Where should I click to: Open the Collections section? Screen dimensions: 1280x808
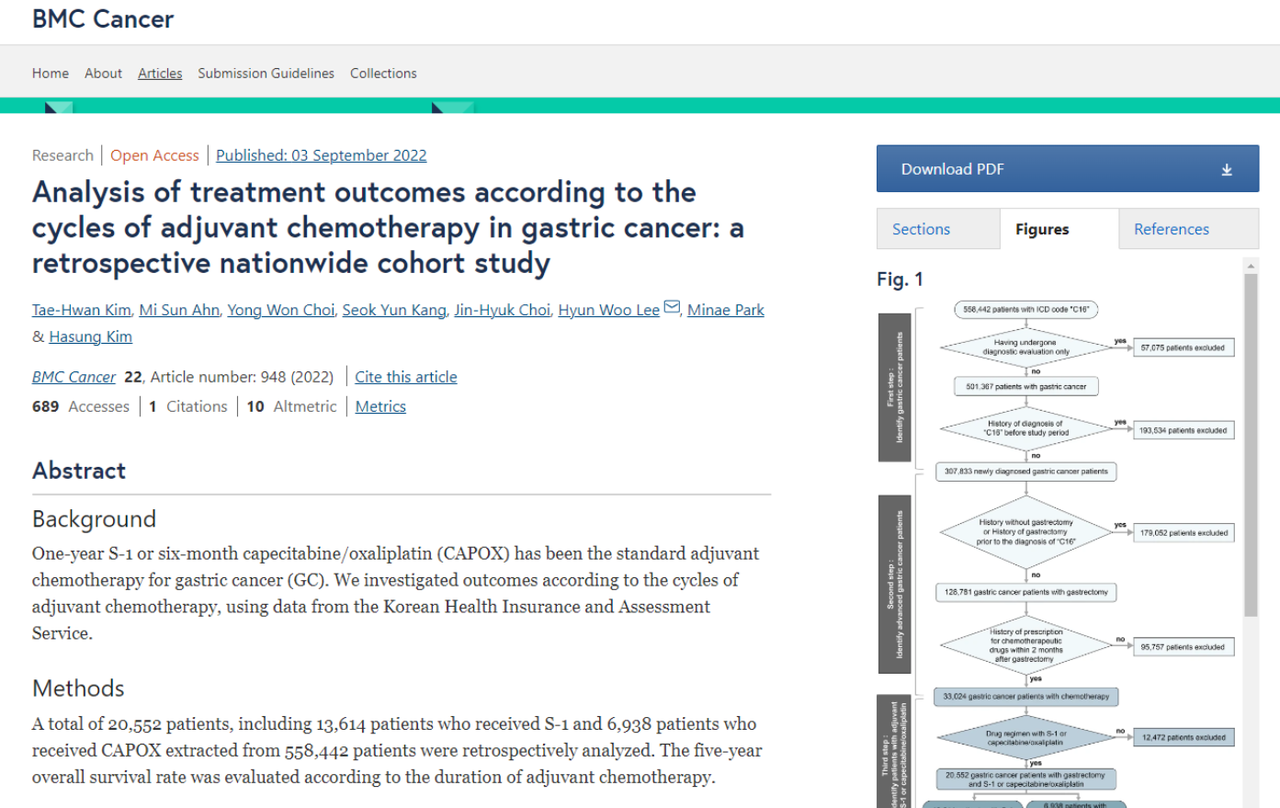tap(383, 73)
